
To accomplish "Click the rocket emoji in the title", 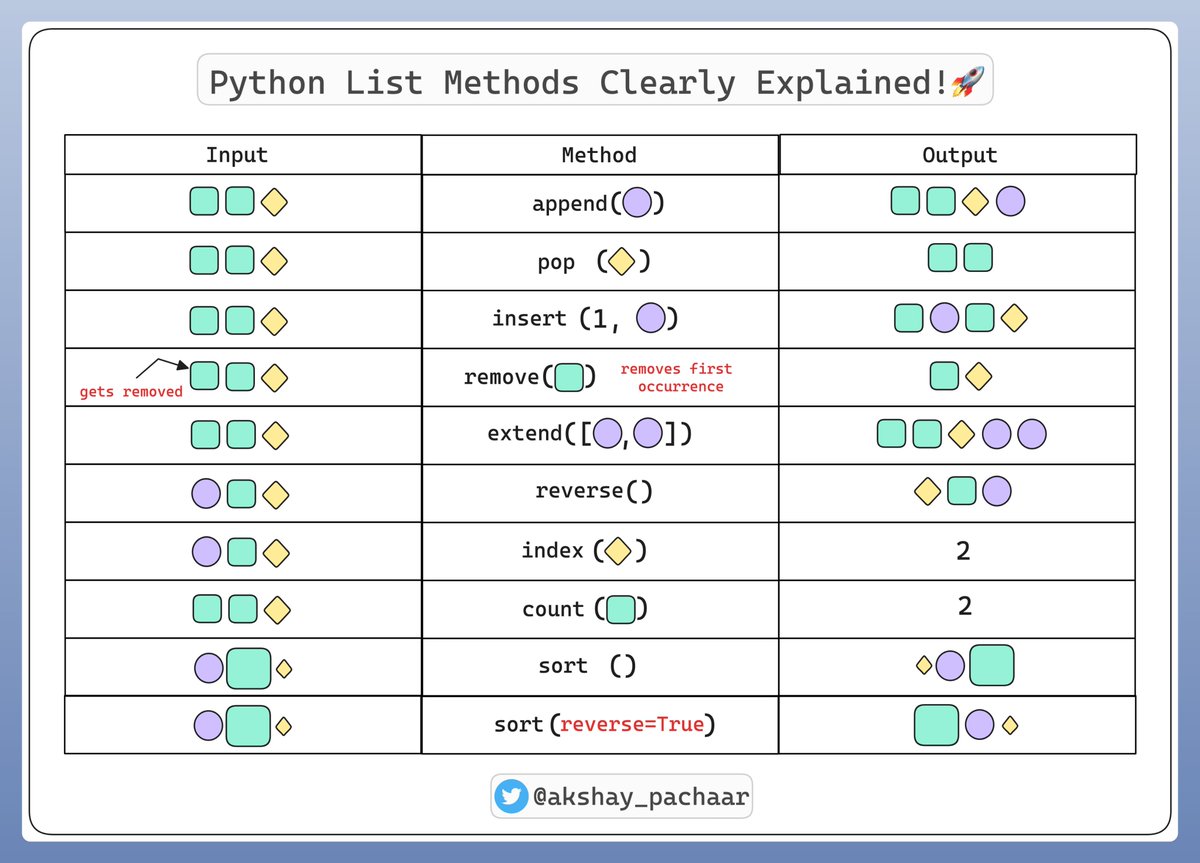I will point(969,82).
